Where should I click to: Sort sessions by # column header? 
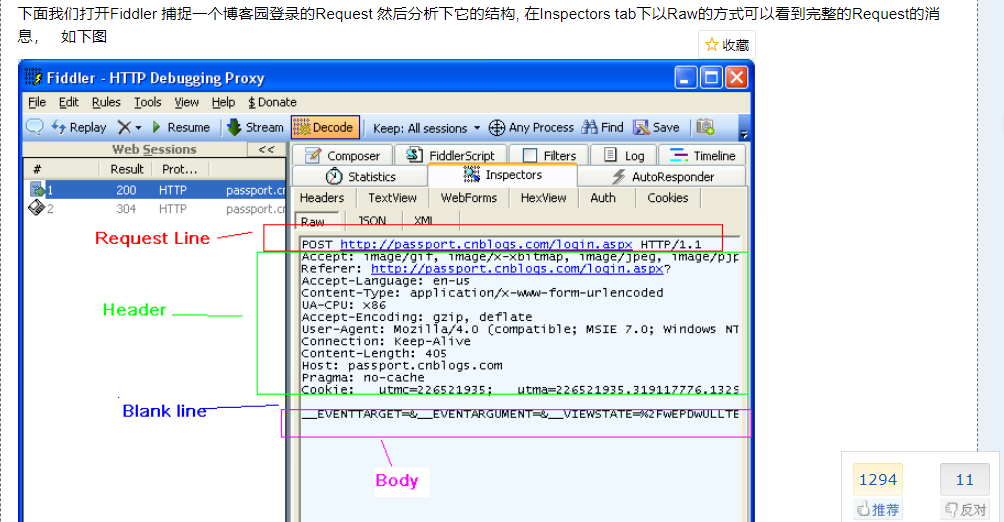pos(37,169)
